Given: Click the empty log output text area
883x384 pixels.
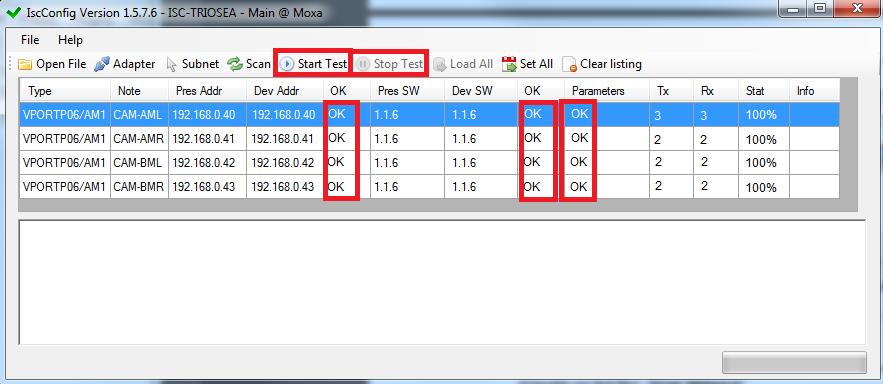Looking at the screenshot, I should [x=442, y=282].
